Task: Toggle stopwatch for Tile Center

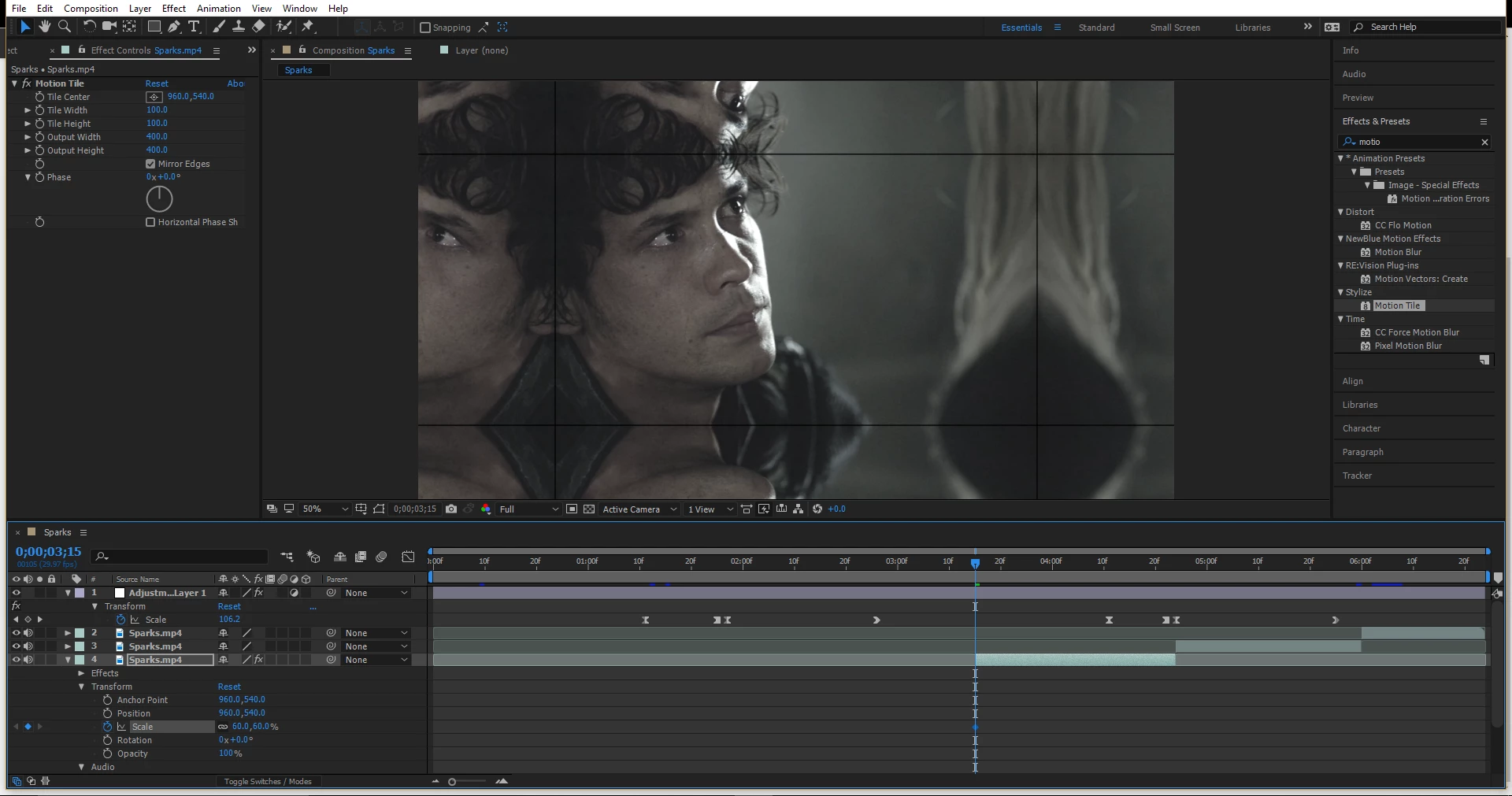Action: 39,97
